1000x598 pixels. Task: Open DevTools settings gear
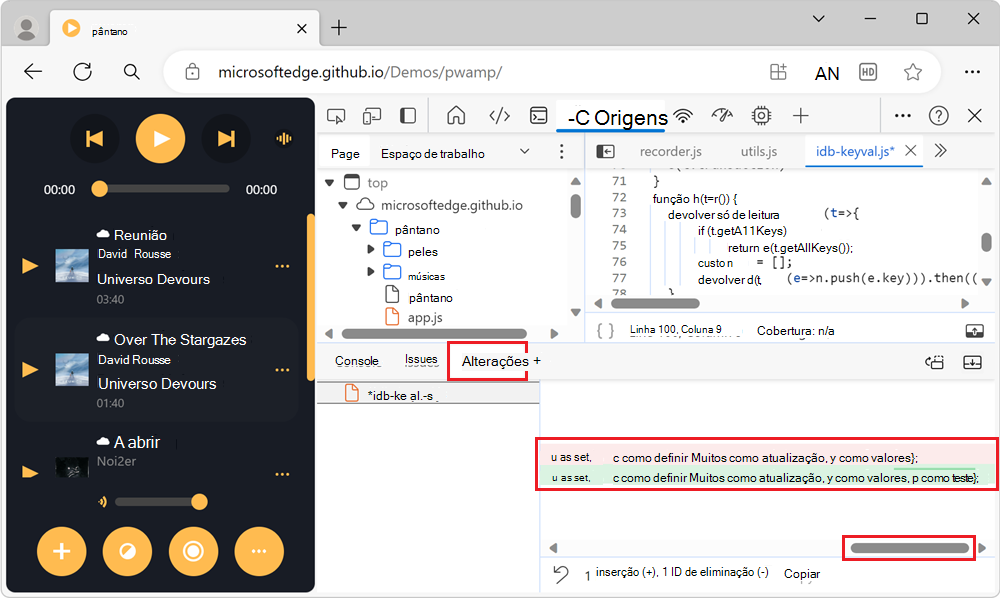(761, 116)
